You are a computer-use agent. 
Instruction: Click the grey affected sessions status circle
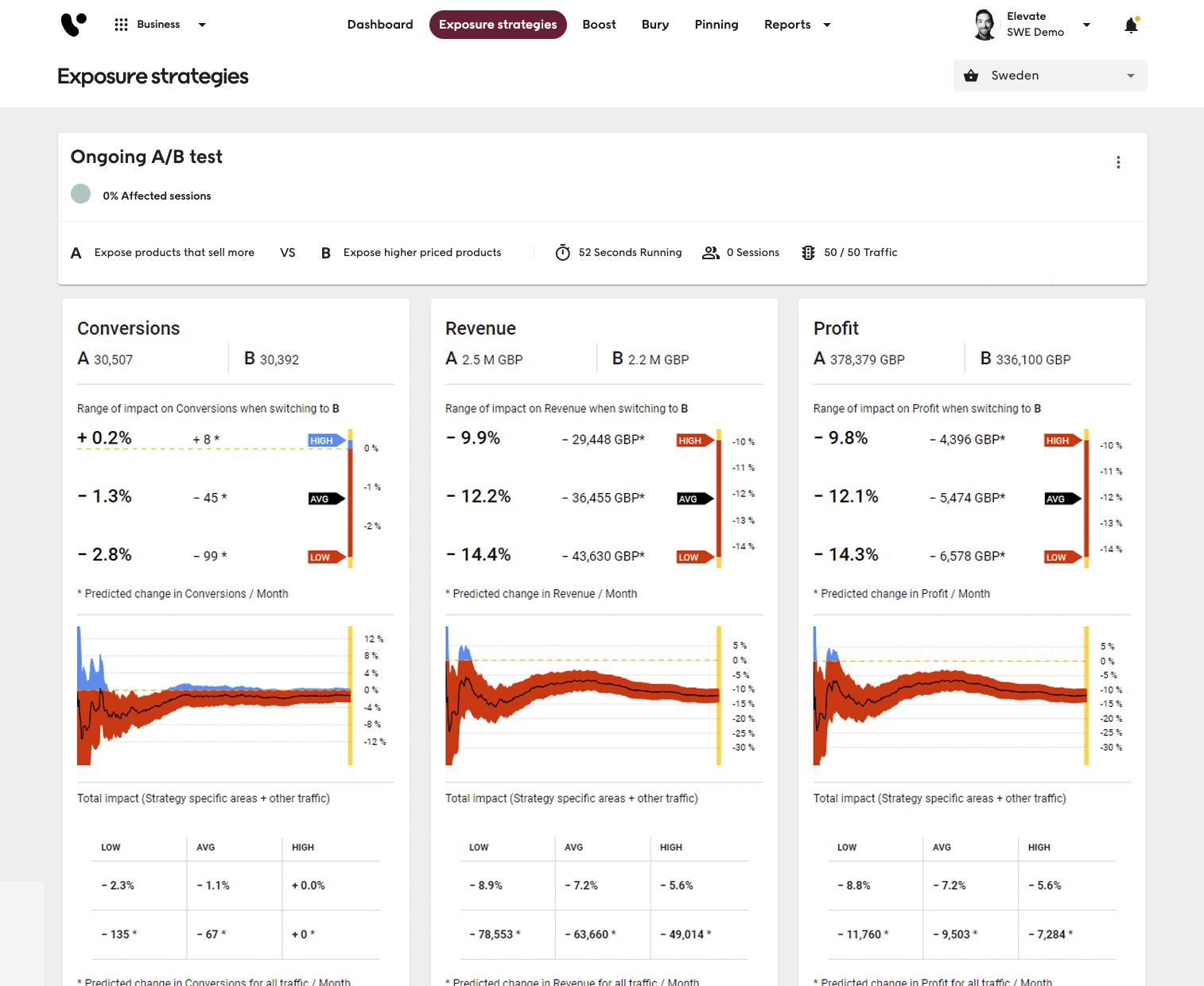(x=80, y=194)
